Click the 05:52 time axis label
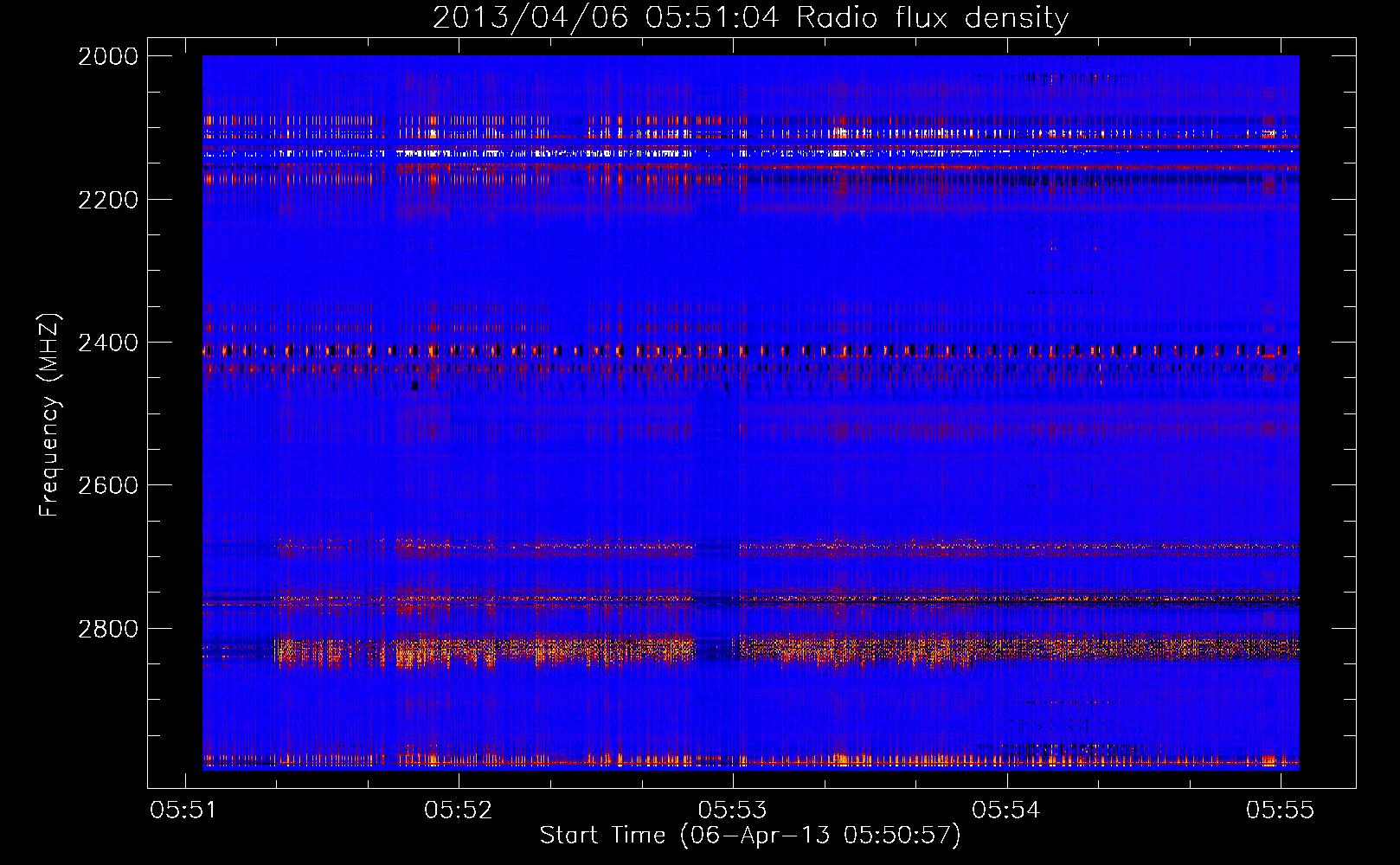Viewport: 1400px width, 865px height. point(458,810)
